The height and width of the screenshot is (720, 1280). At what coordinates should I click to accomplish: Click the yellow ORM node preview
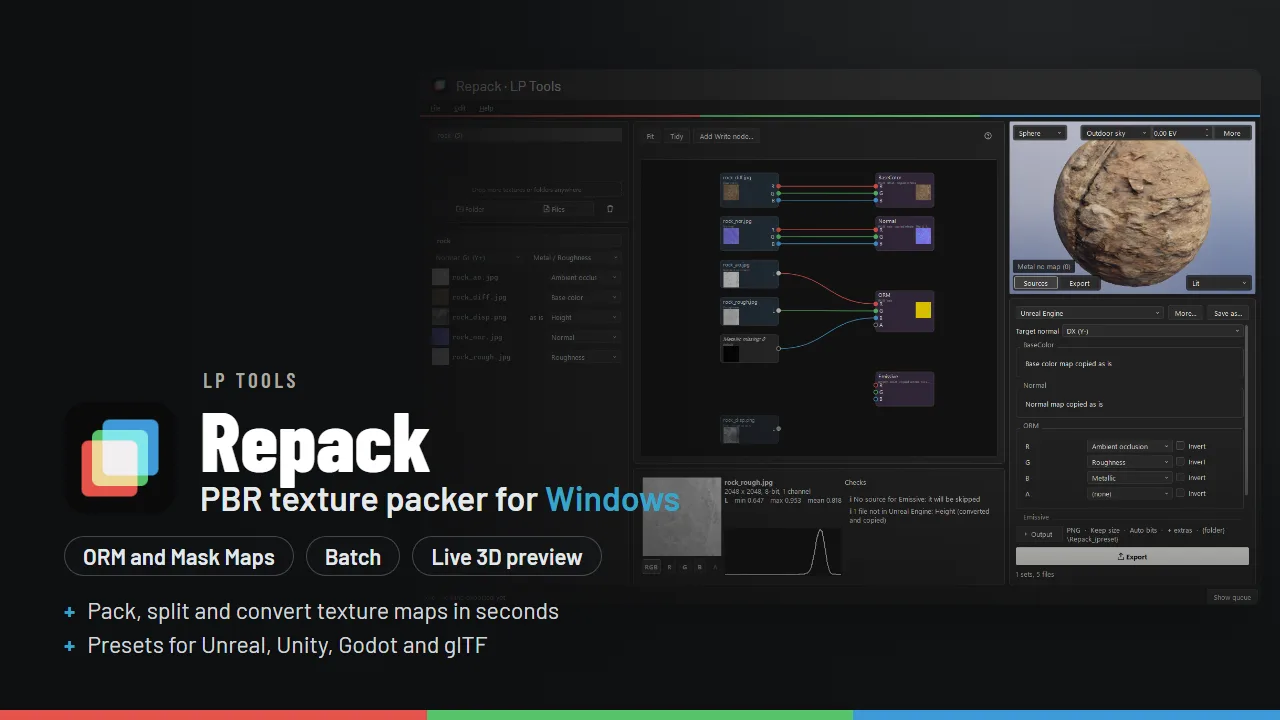[923, 310]
